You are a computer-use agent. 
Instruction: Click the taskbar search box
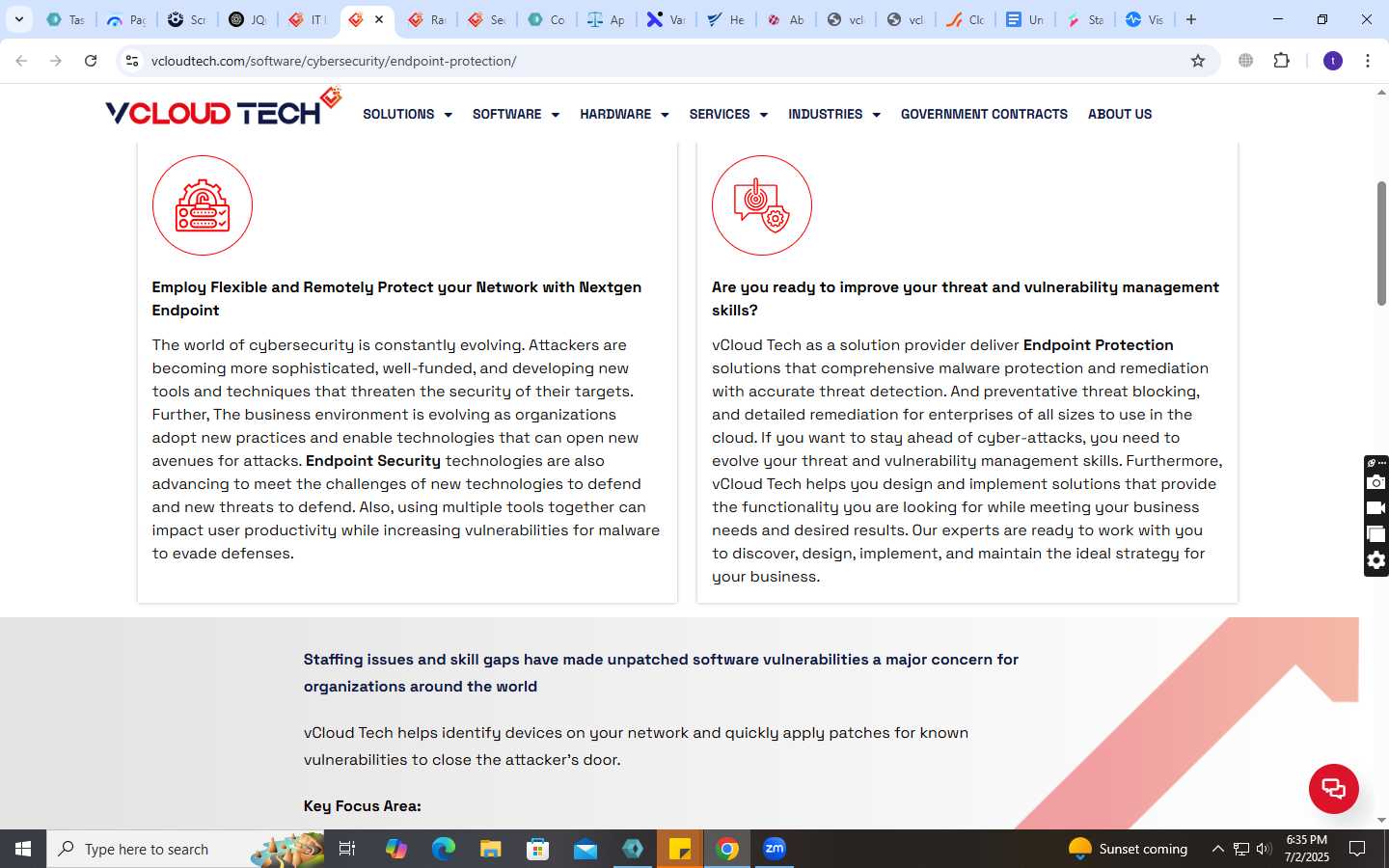tap(187, 849)
